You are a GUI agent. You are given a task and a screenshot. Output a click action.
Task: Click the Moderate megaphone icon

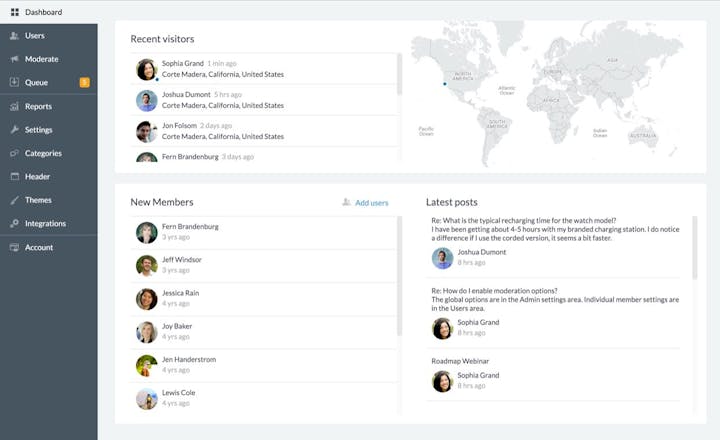point(14,59)
